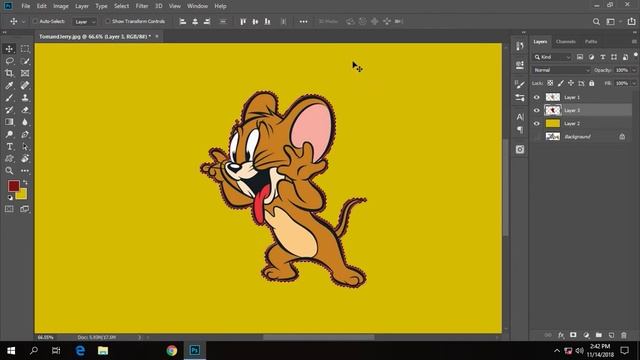Toggle lock position
This screenshot has height=360, width=640.
point(571,83)
